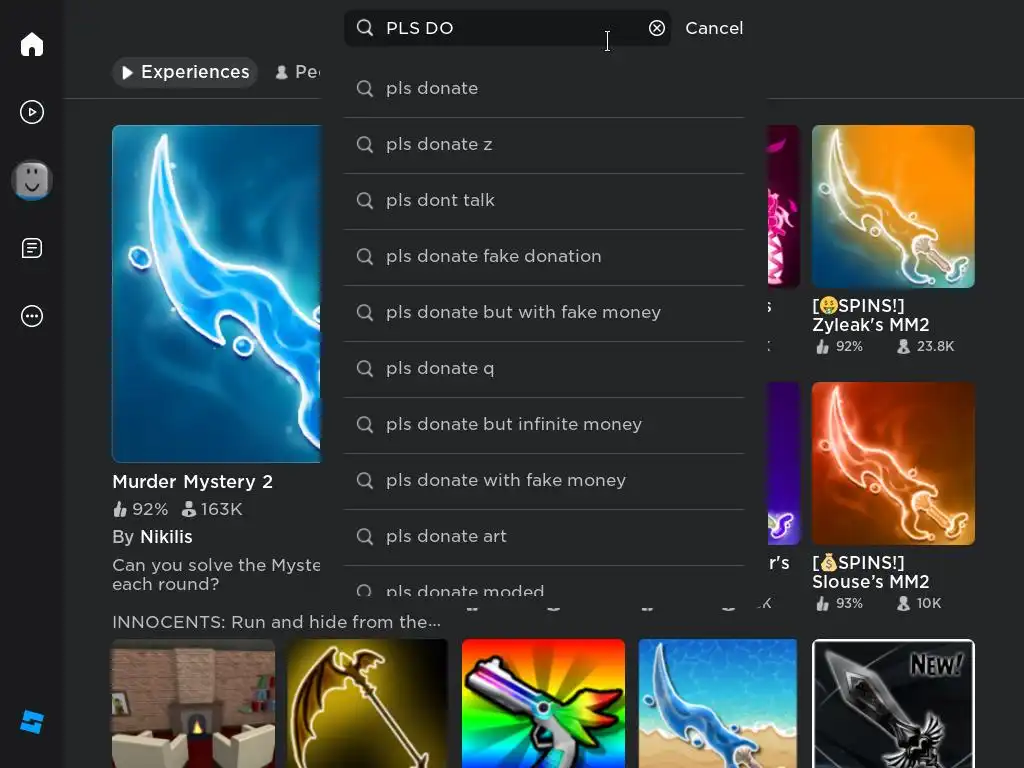The width and height of the screenshot is (1024, 768).
Task: Open the fireplace room game thumbnail
Action: coord(193,703)
